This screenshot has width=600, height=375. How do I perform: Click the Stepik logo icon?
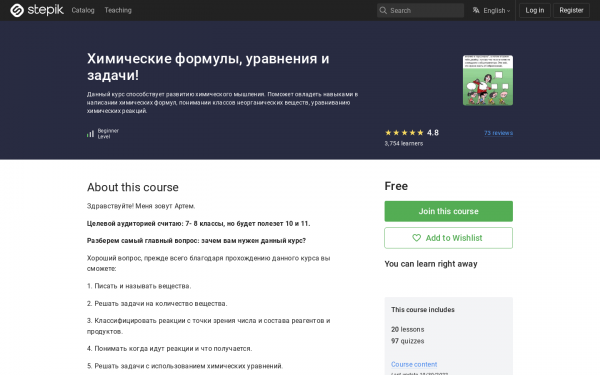coord(17,10)
